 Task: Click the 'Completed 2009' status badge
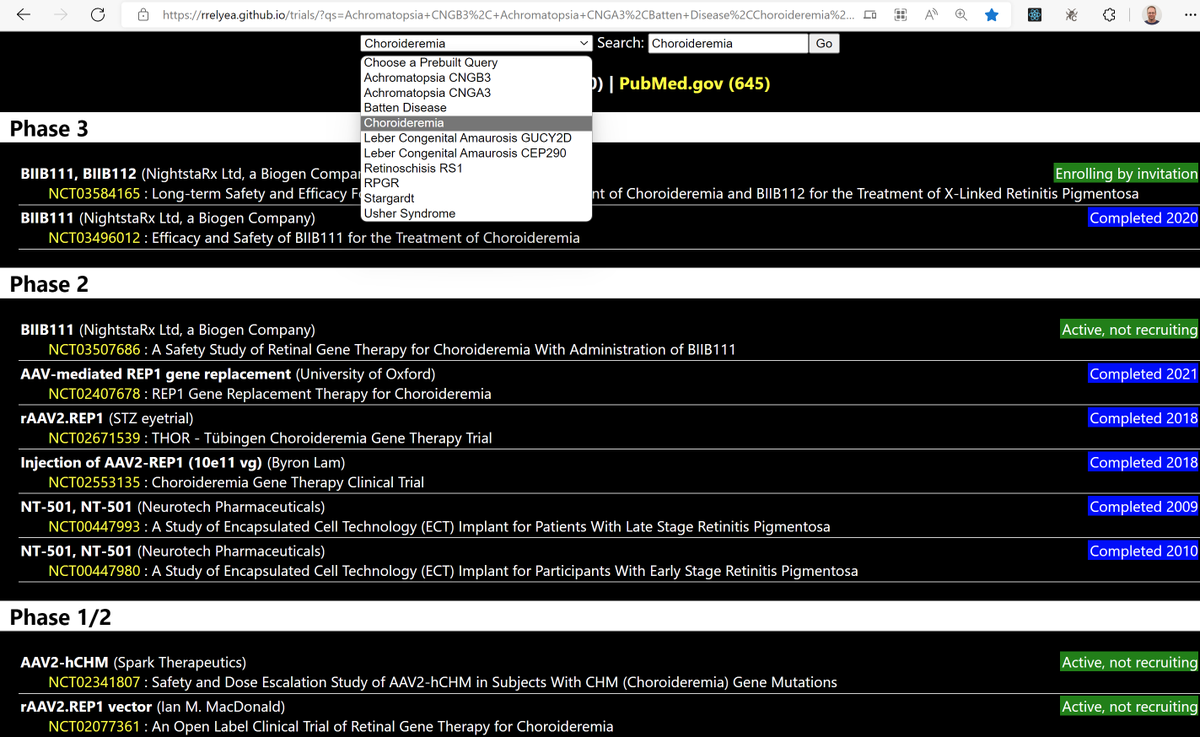click(1143, 506)
